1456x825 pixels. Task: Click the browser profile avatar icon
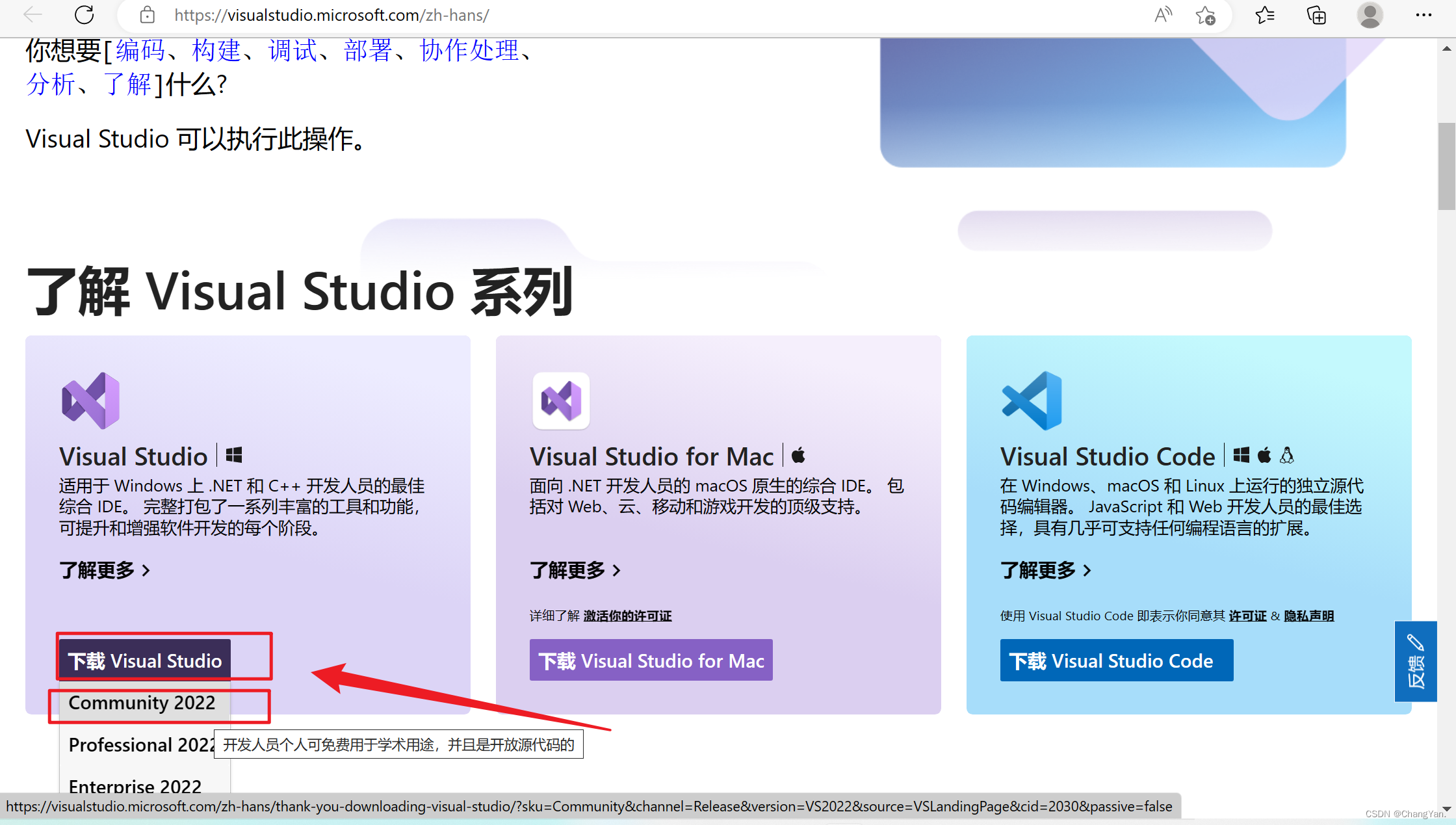1370,14
